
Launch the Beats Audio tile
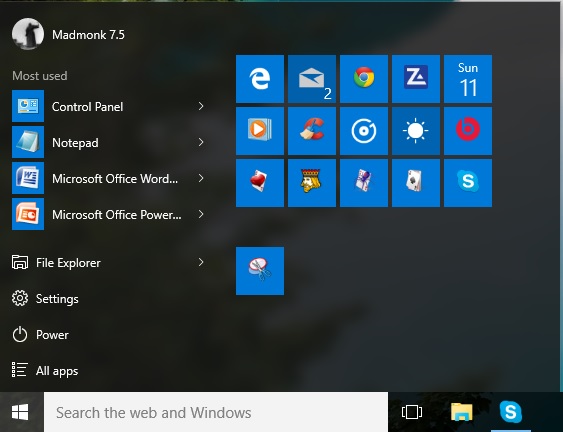[x=468, y=131]
